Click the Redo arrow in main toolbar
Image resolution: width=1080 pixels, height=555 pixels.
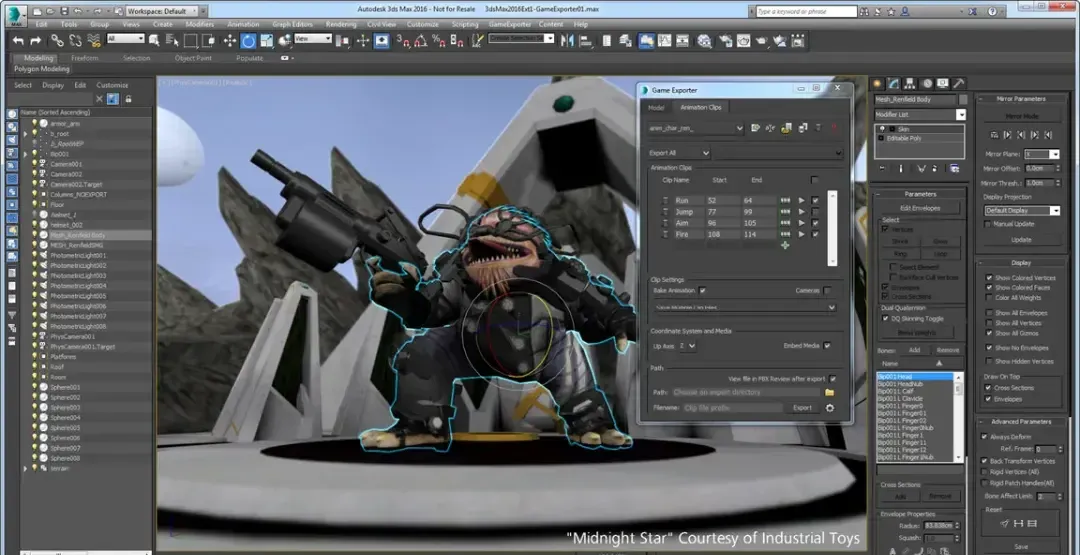coord(36,41)
